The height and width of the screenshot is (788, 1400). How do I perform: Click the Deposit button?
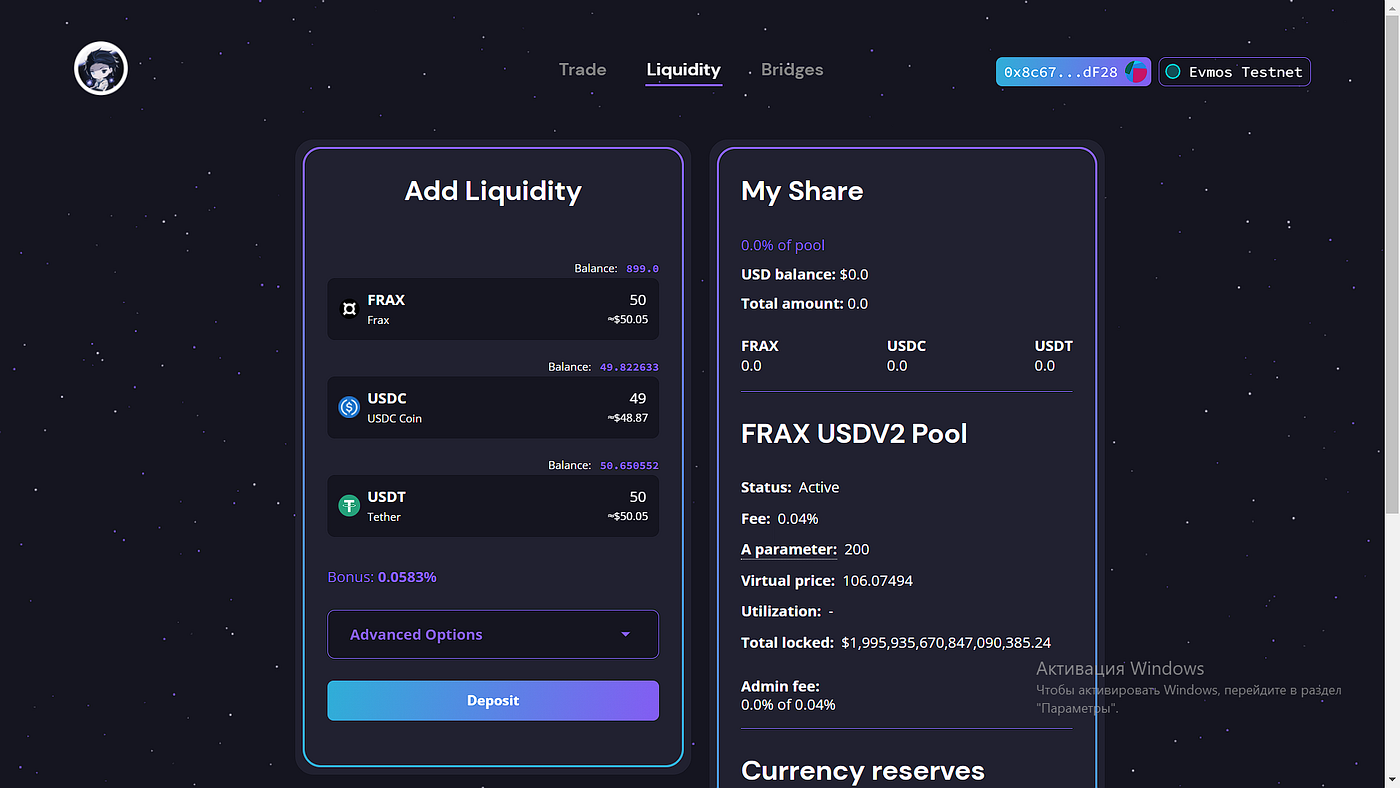click(493, 701)
